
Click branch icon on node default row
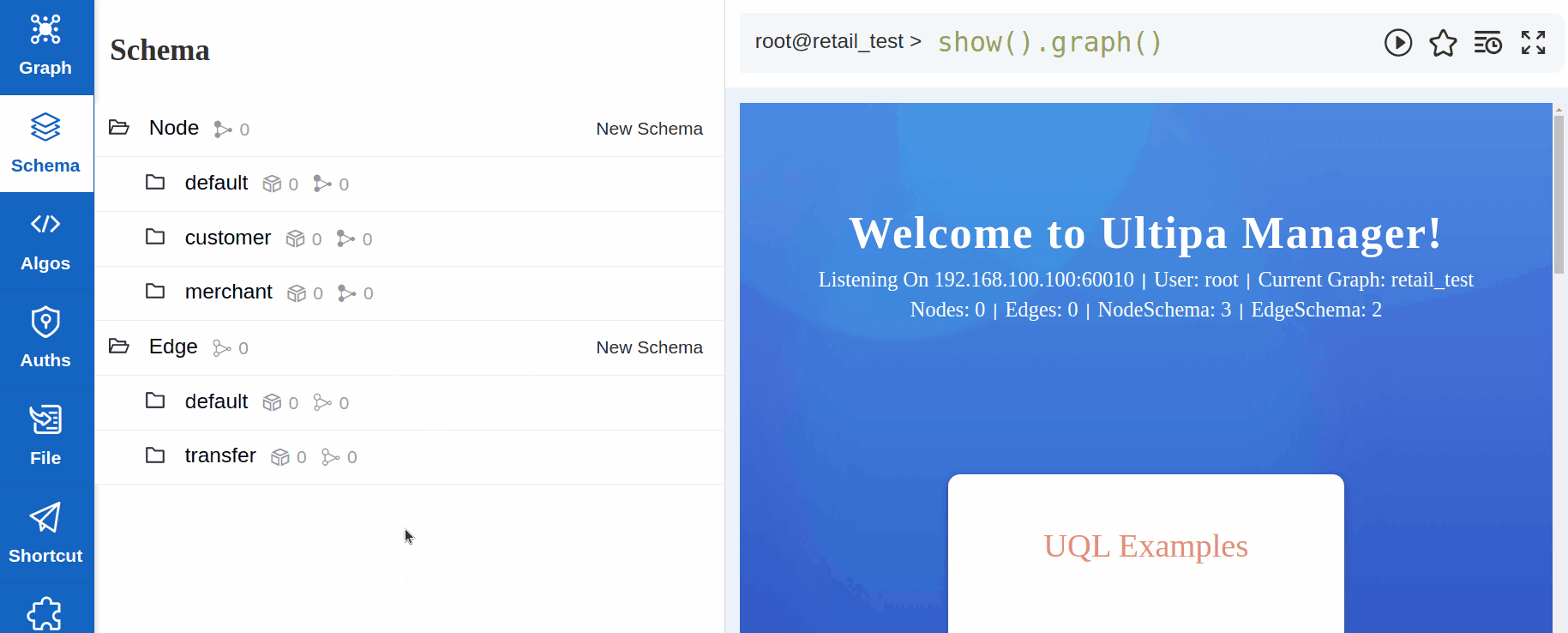click(322, 184)
